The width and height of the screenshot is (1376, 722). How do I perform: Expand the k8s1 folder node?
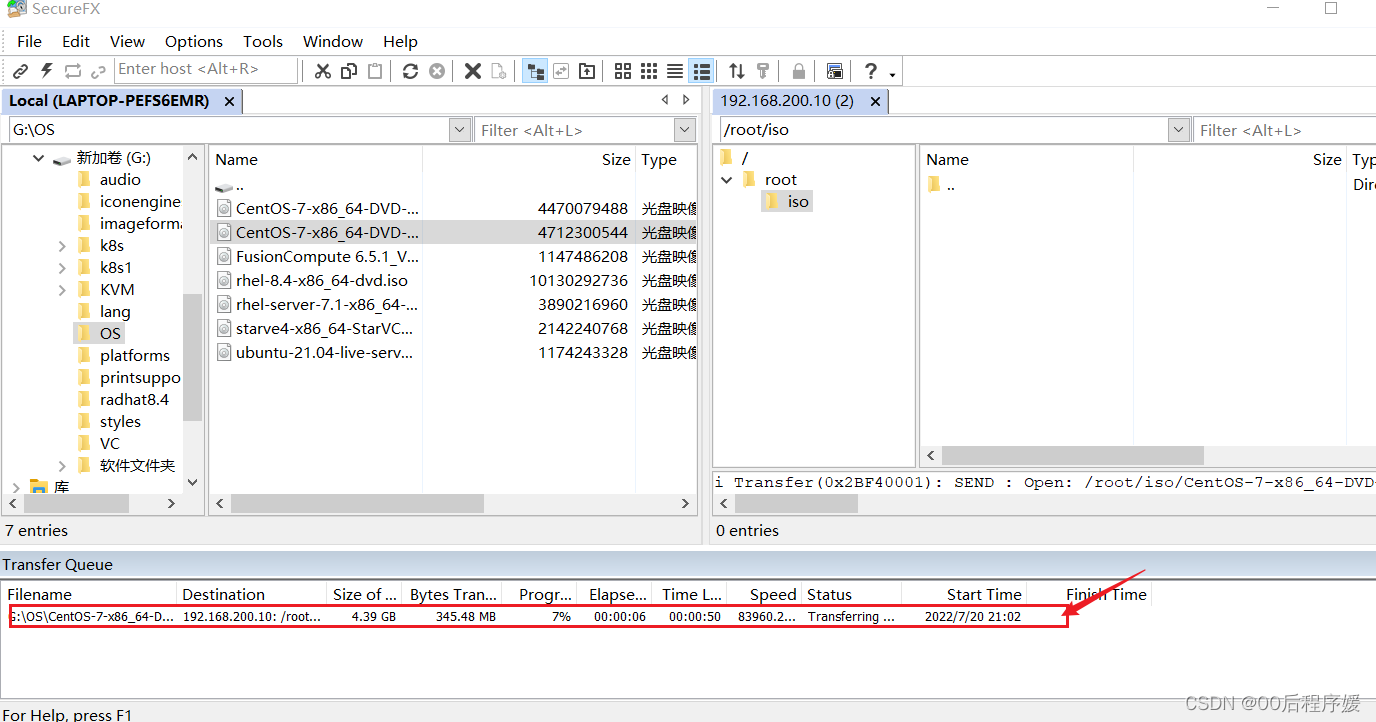tap(62, 268)
